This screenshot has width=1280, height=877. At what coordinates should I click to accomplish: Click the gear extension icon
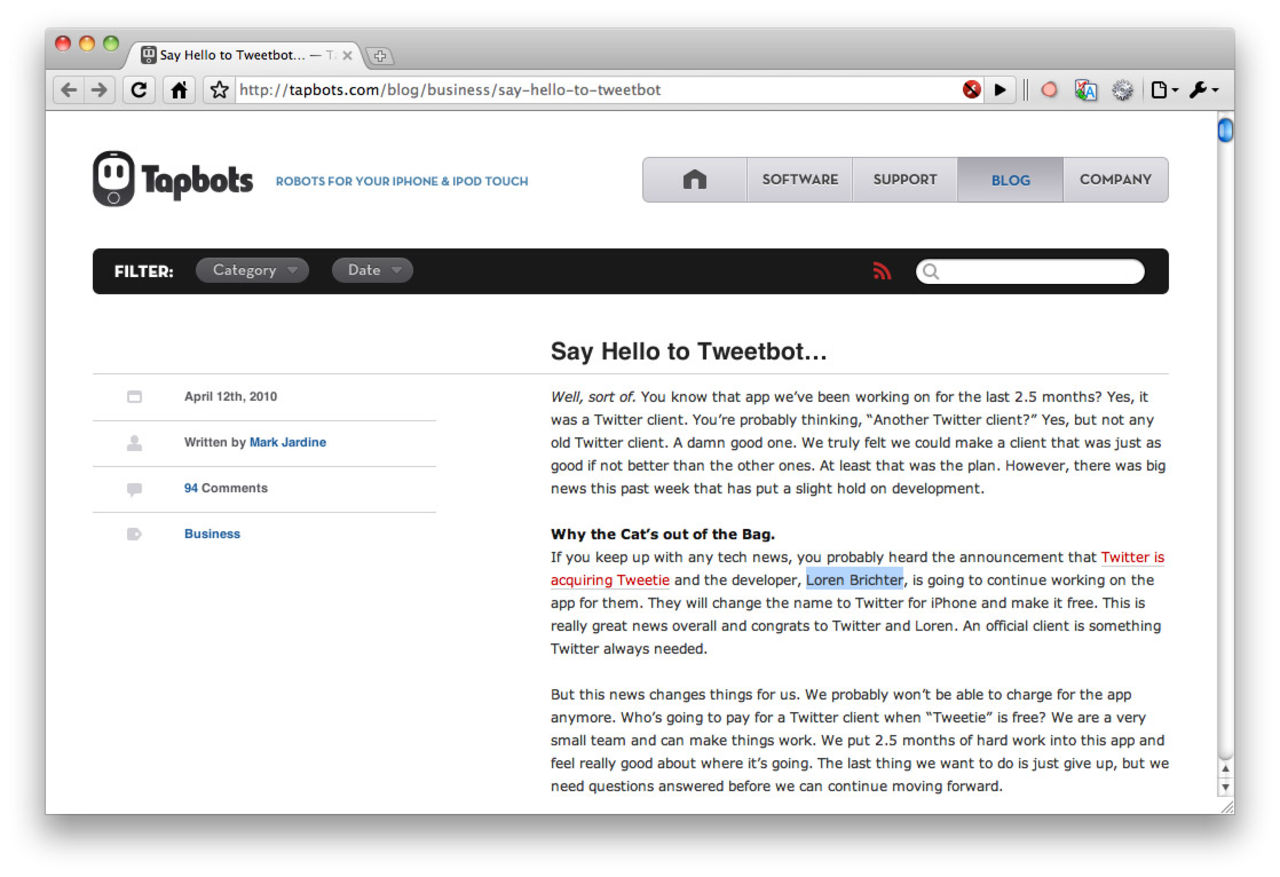tap(1122, 90)
